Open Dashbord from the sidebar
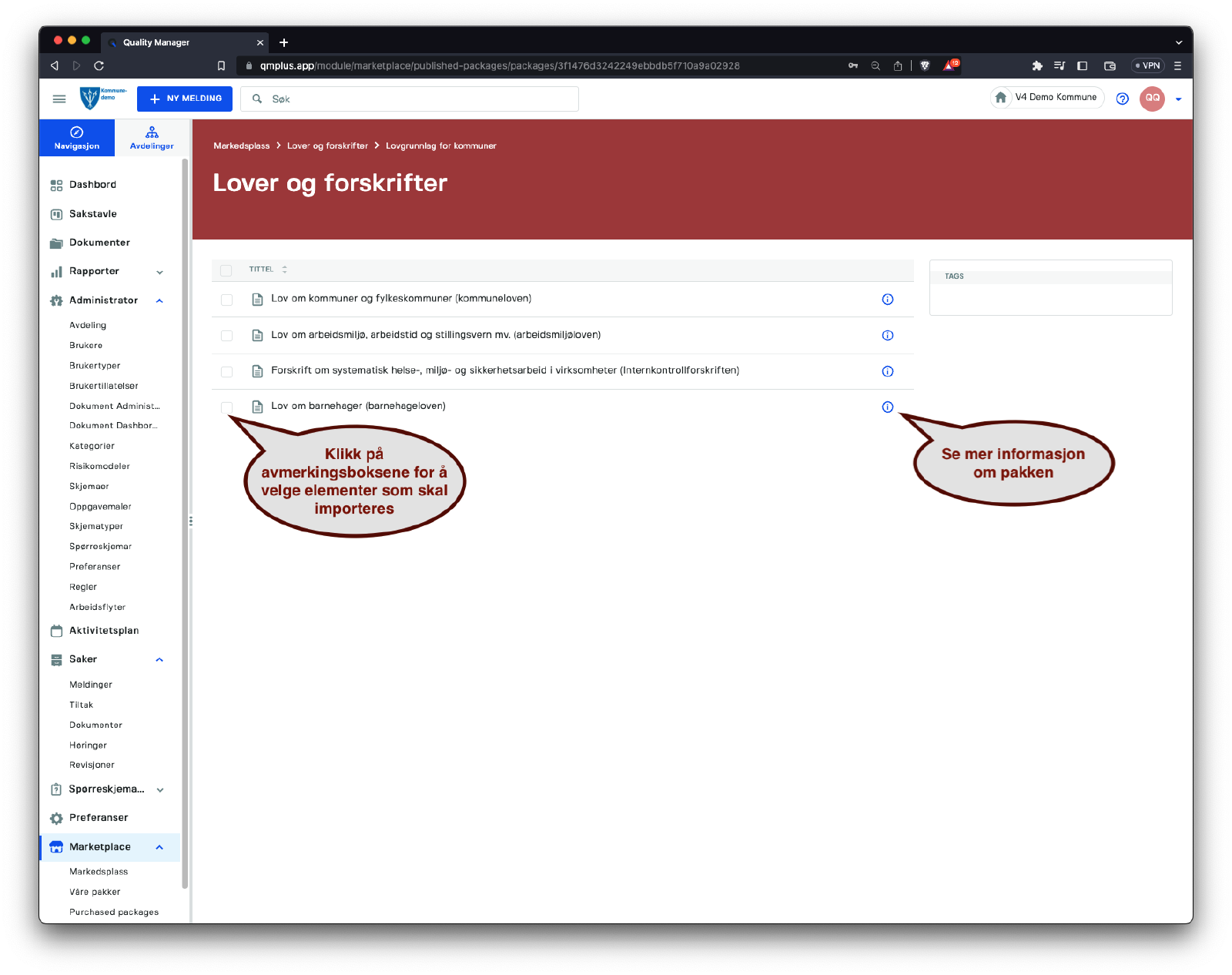Viewport: 1232px width, 975px height. coord(92,185)
